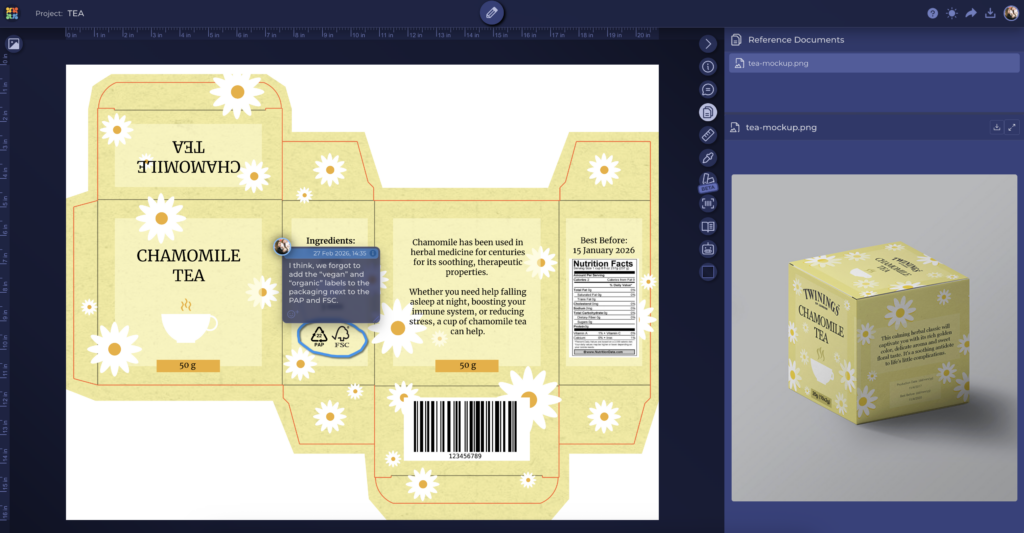This screenshot has width=1024, height=533.
Task: Click the Best Before date text
Action: [x=603, y=245]
